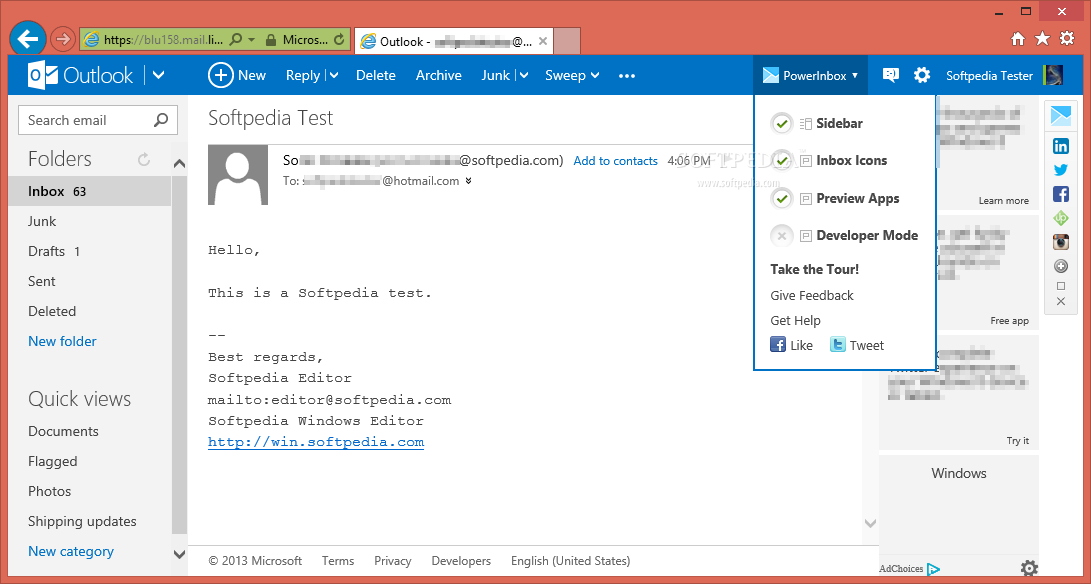The image size is (1091, 584).
Task: Click the gear icon at bottom right
Action: pyautogui.click(x=1029, y=568)
